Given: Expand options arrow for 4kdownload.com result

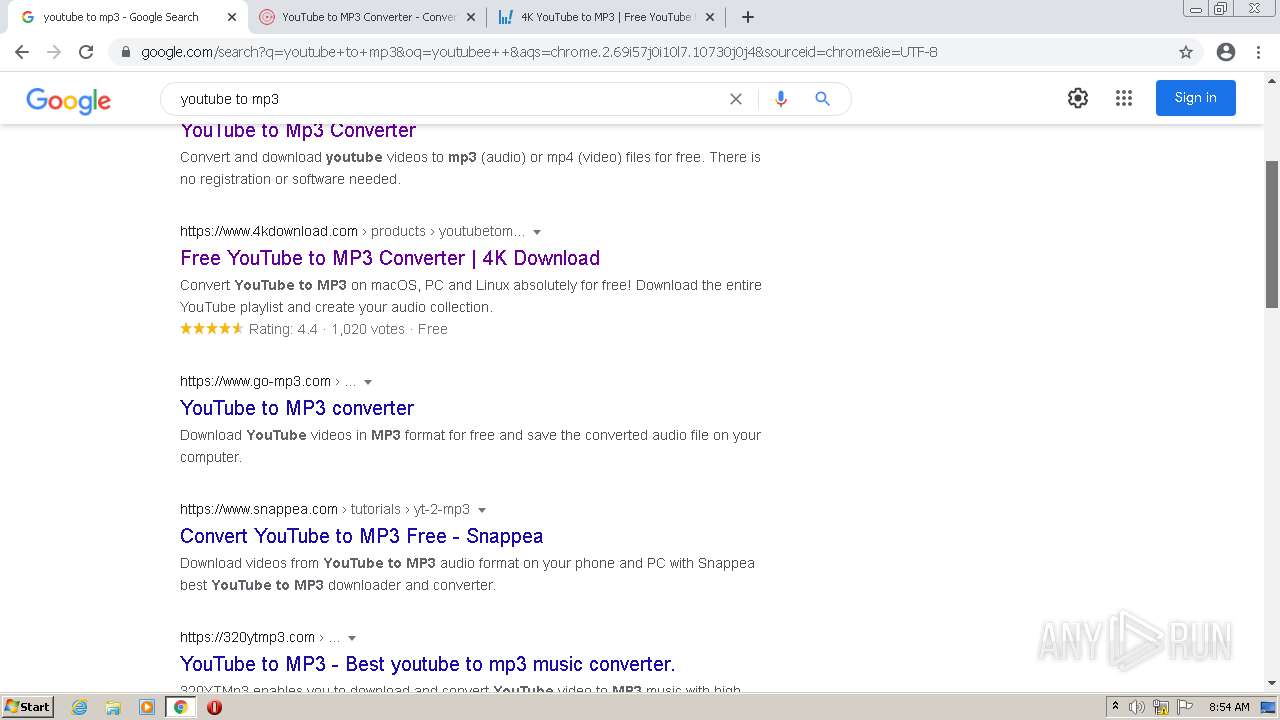Looking at the screenshot, I should tap(537, 232).
